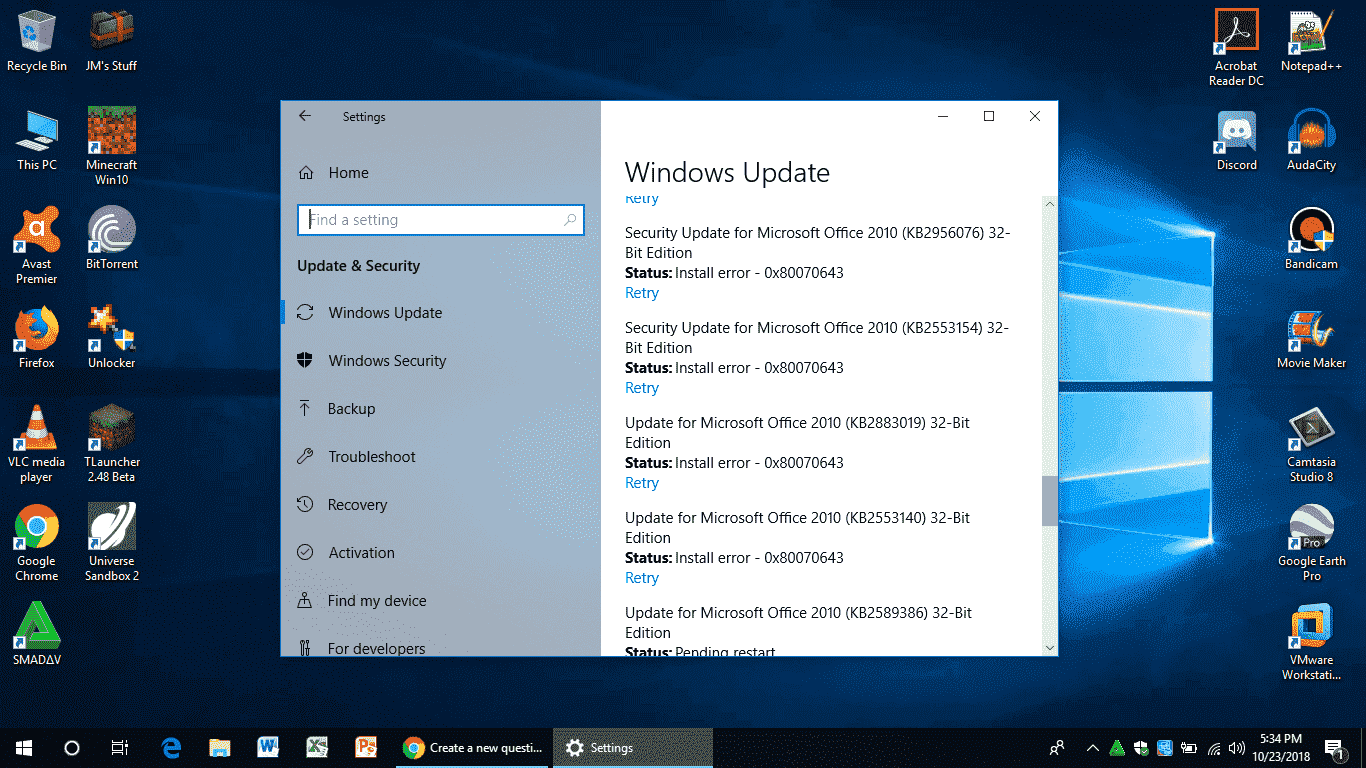Open the Troubleshoot page
Viewport: 1366px width, 768px height.
tap(440, 457)
